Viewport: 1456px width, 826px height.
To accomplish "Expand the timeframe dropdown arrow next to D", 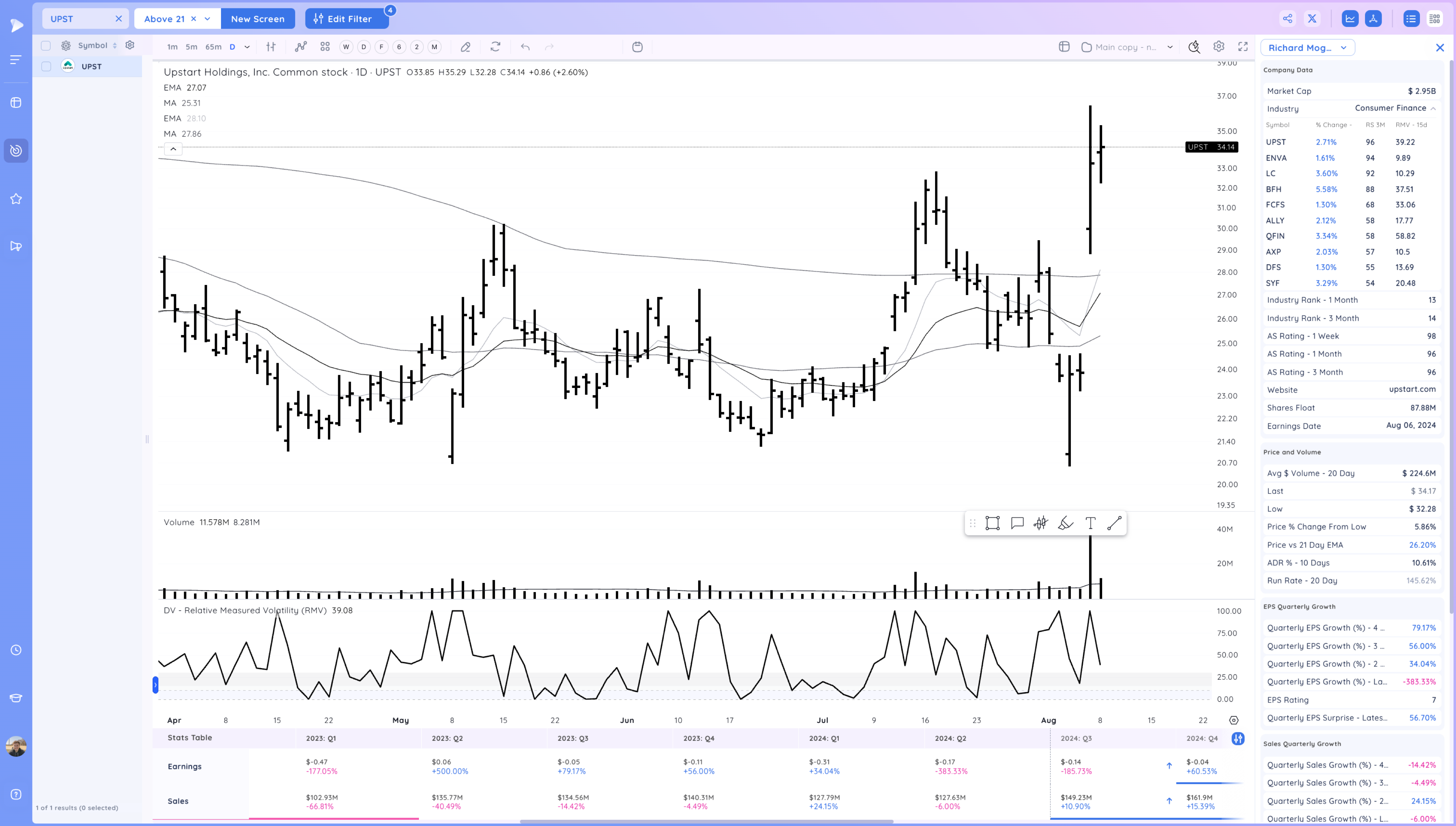I will [x=247, y=47].
